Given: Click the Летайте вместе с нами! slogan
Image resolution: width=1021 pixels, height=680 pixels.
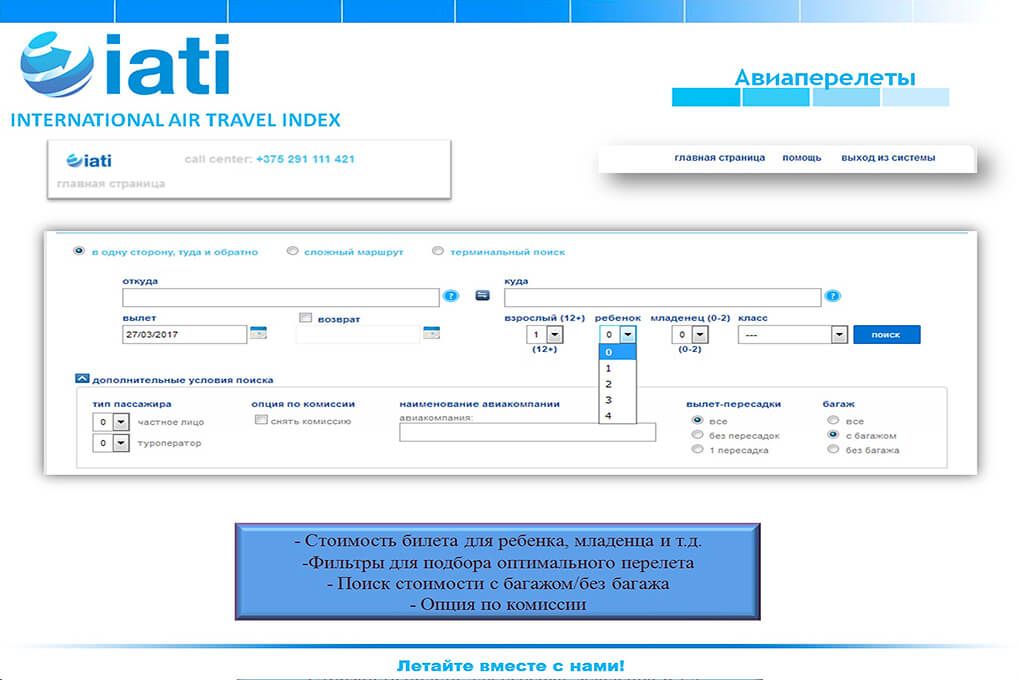Looking at the screenshot, I should pyautogui.click(x=510, y=666).
